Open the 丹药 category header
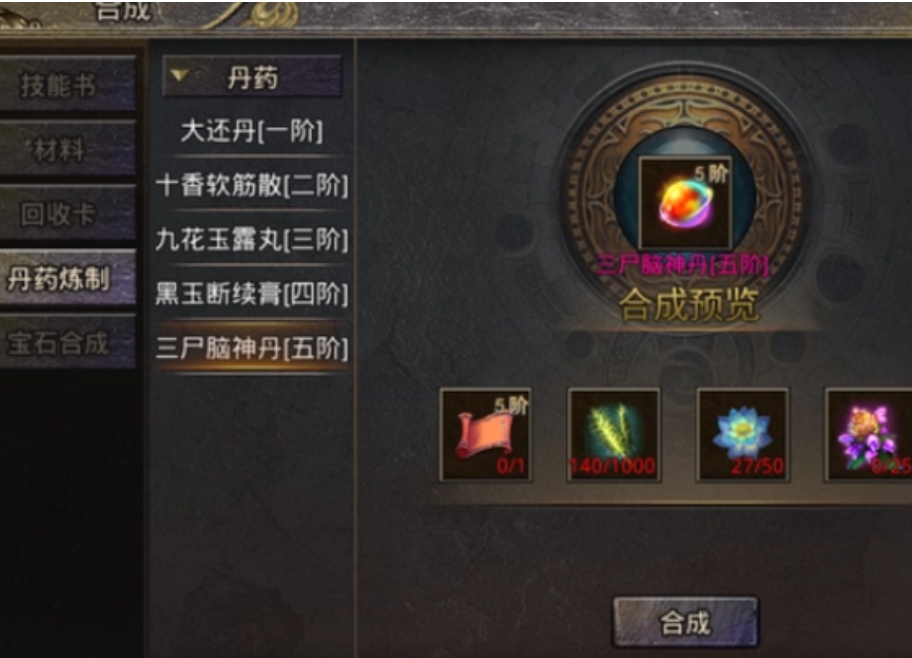Image resolution: width=912 pixels, height=658 pixels. [x=252, y=76]
